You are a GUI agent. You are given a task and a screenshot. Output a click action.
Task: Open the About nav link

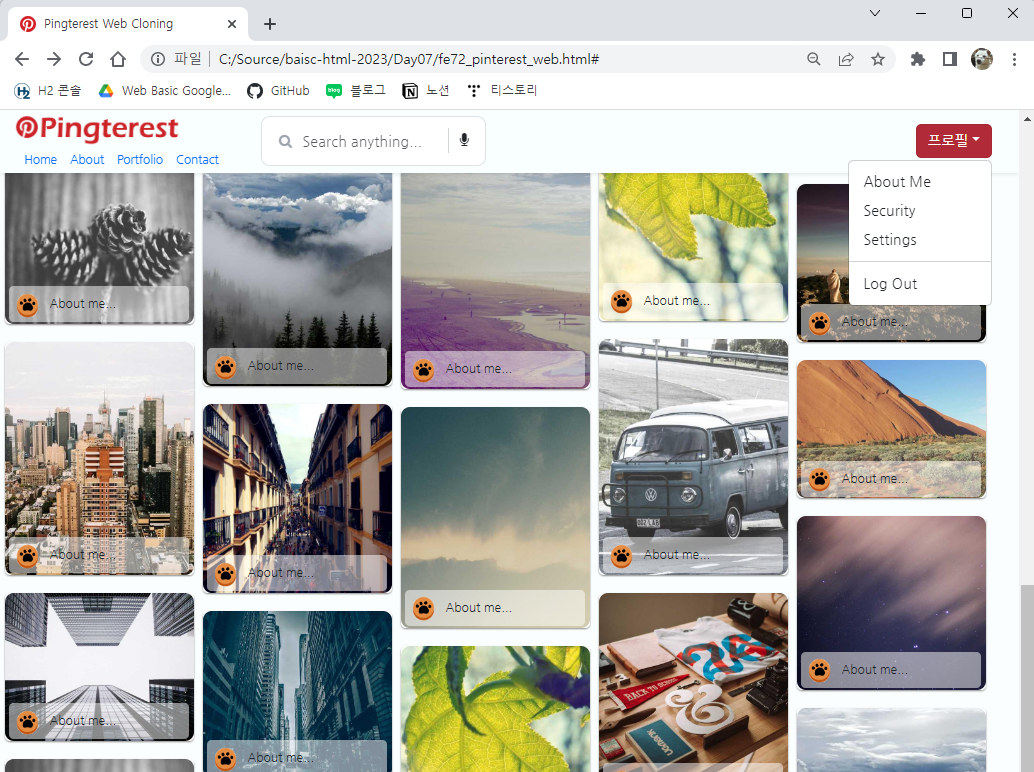[x=87, y=160]
